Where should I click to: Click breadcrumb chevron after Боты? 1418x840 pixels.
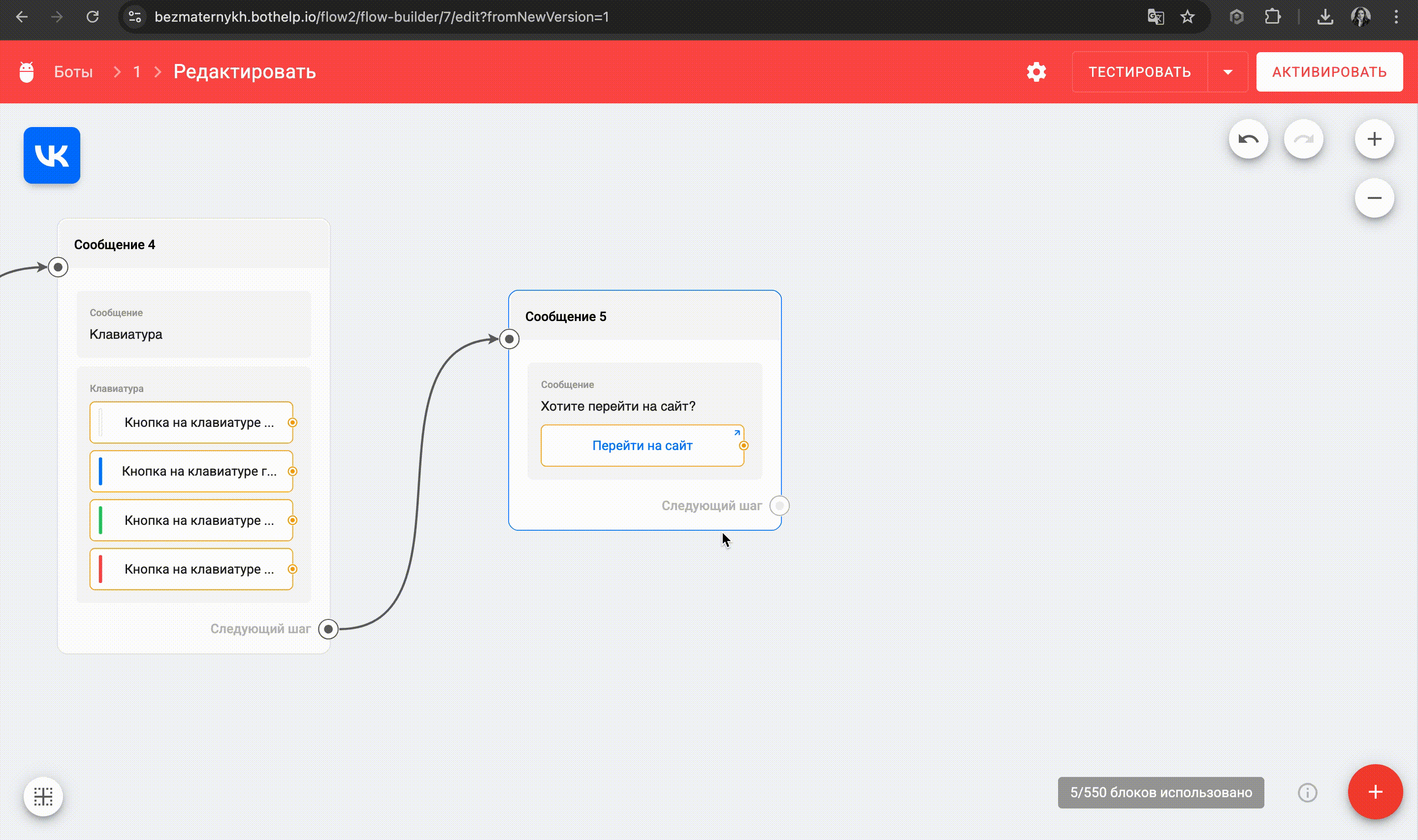pyautogui.click(x=117, y=72)
